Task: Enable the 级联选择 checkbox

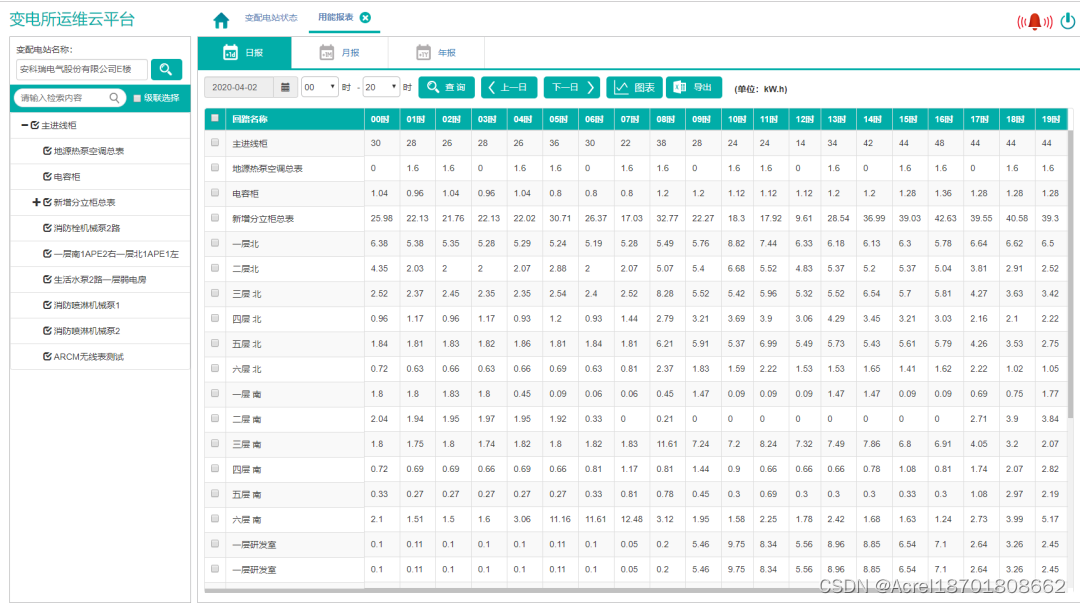Action: coord(137,98)
